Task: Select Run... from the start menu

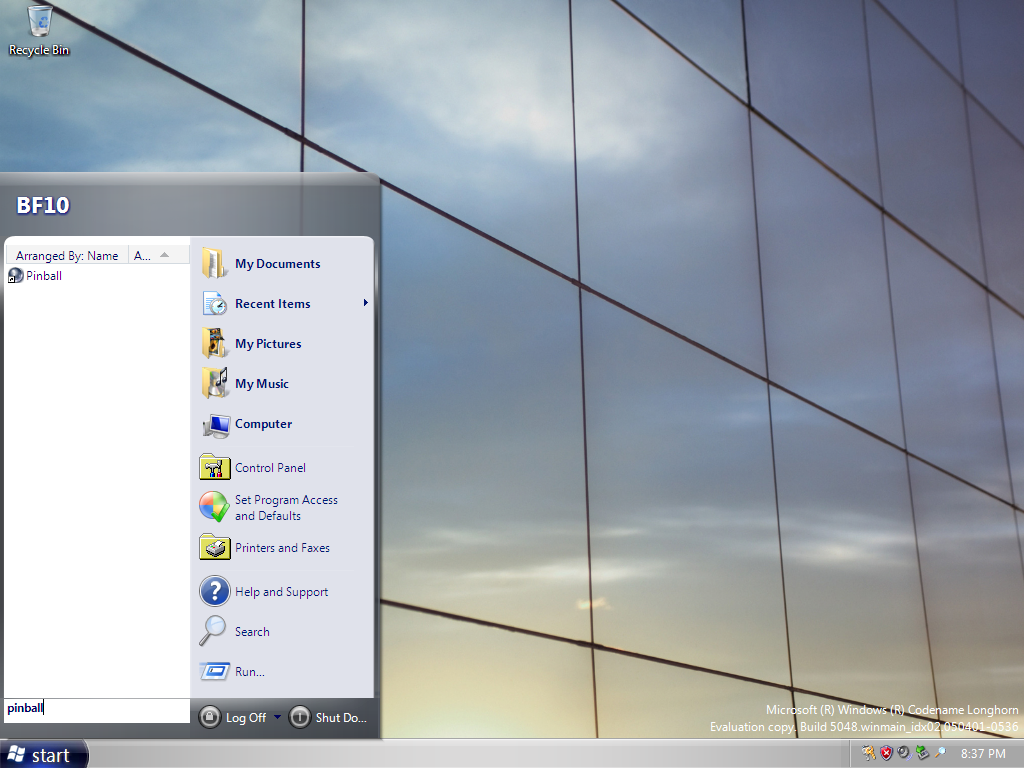Action: [x=249, y=672]
